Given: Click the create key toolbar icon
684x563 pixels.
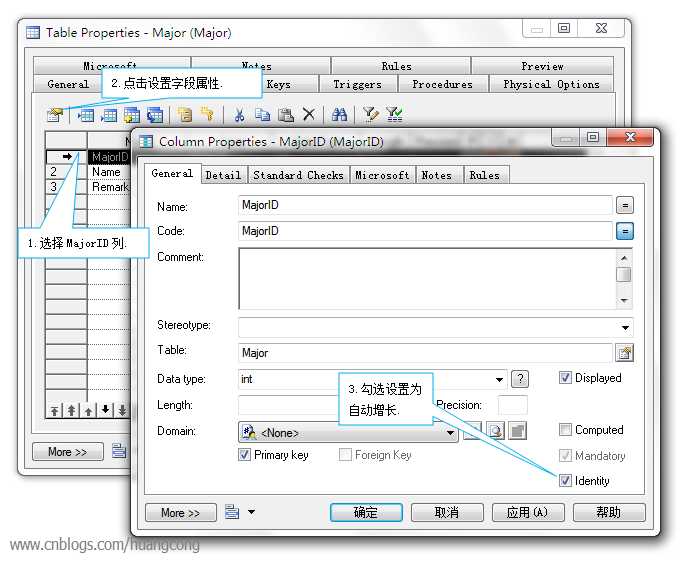Looking at the screenshot, I should coord(207,115).
